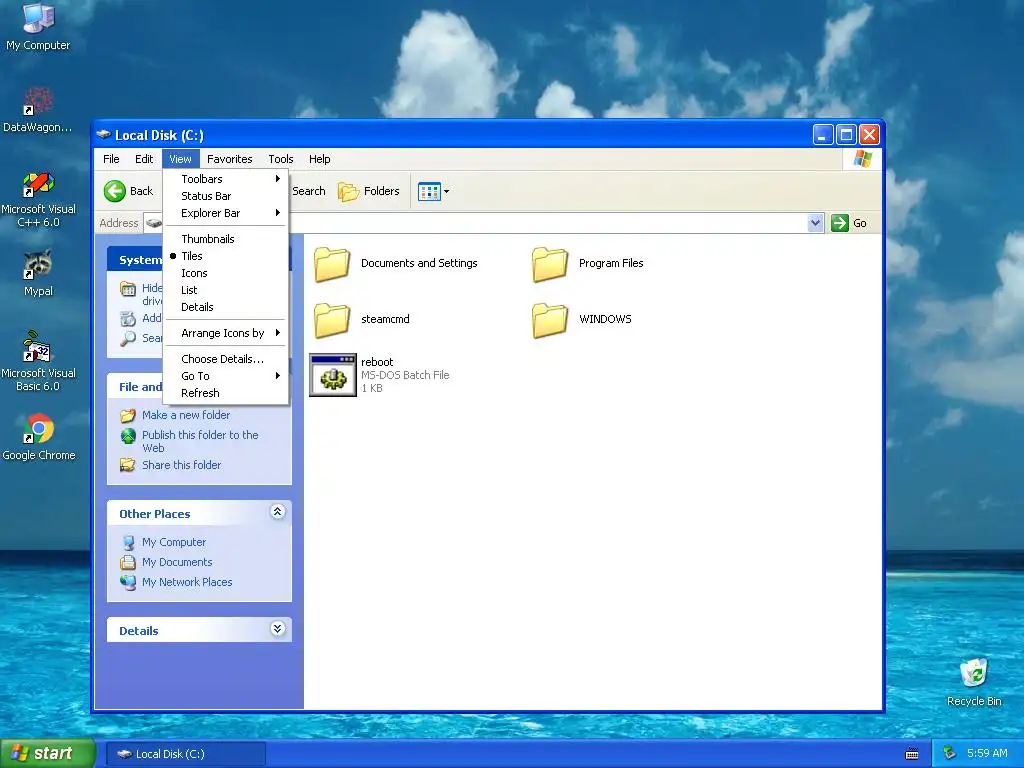This screenshot has width=1024, height=768.
Task: Click the Windows flag logo in menu bar
Action: (x=862, y=159)
